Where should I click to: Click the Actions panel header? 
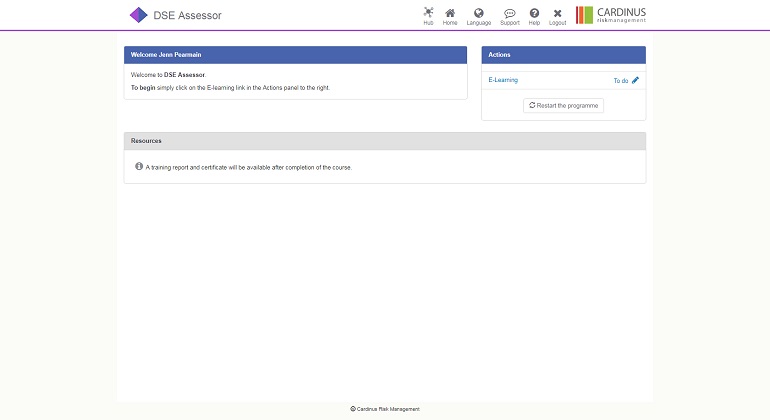click(x=563, y=55)
